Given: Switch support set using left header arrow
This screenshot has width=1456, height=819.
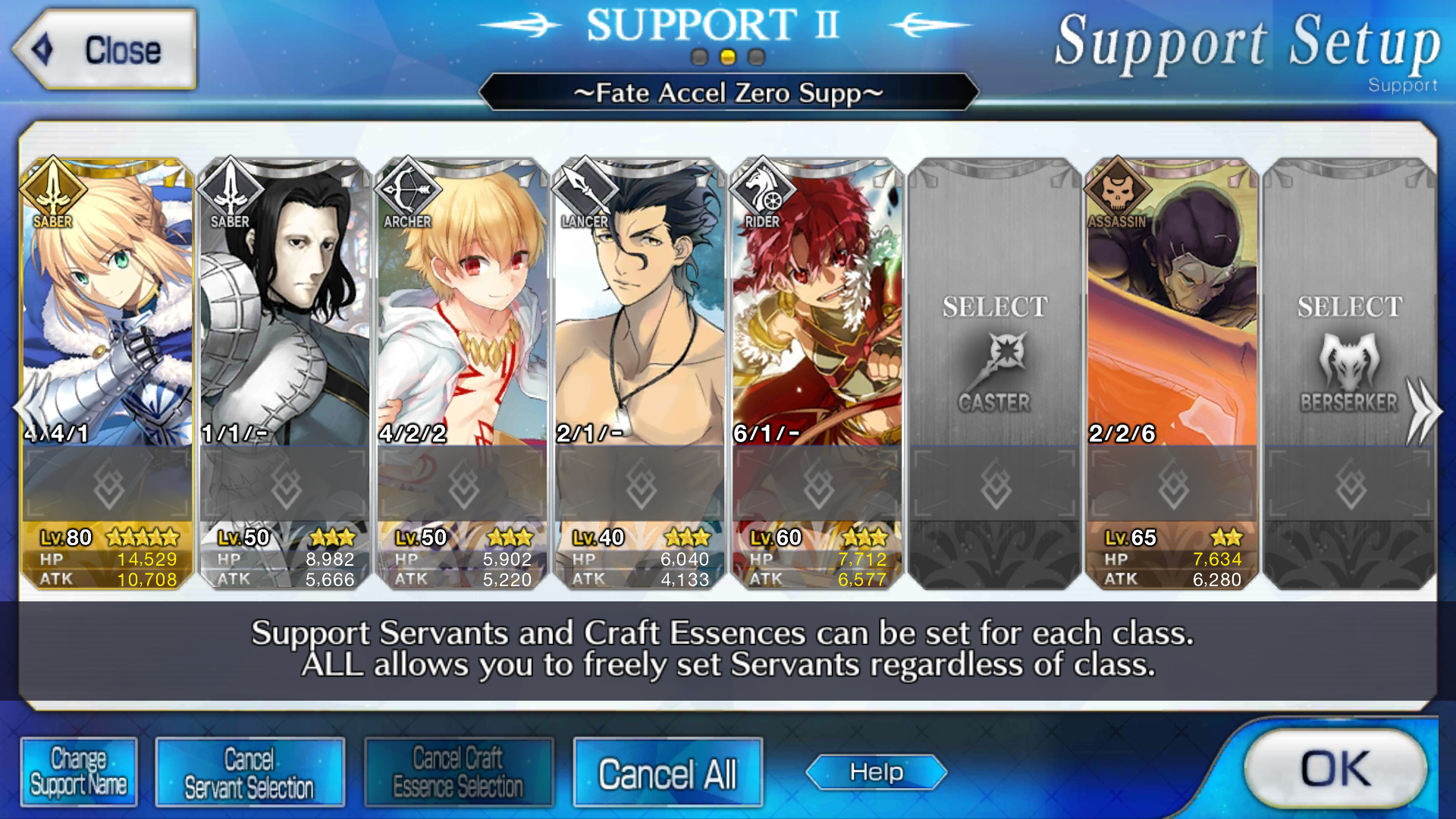Looking at the screenshot, I should point(520,26).
